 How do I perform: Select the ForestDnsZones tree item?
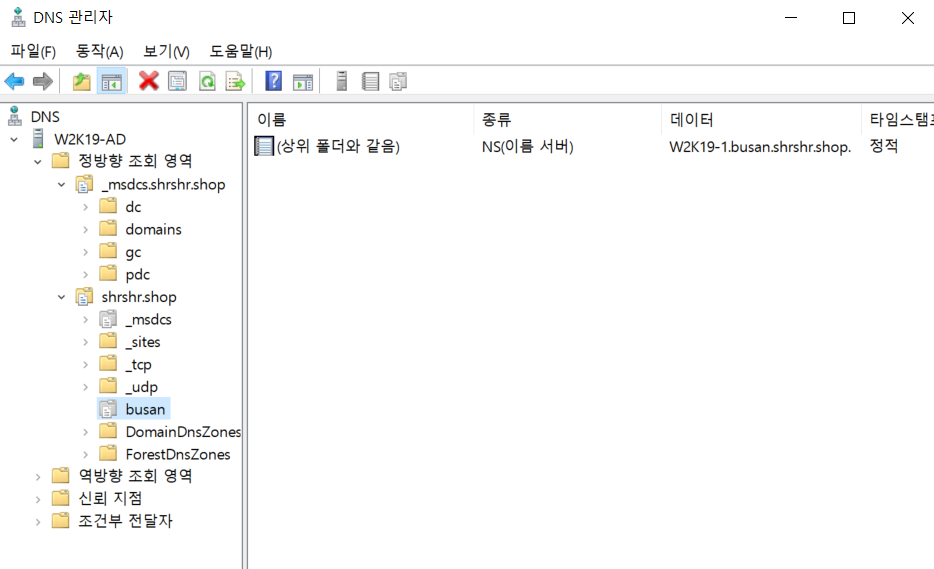(x=178, y=454)
